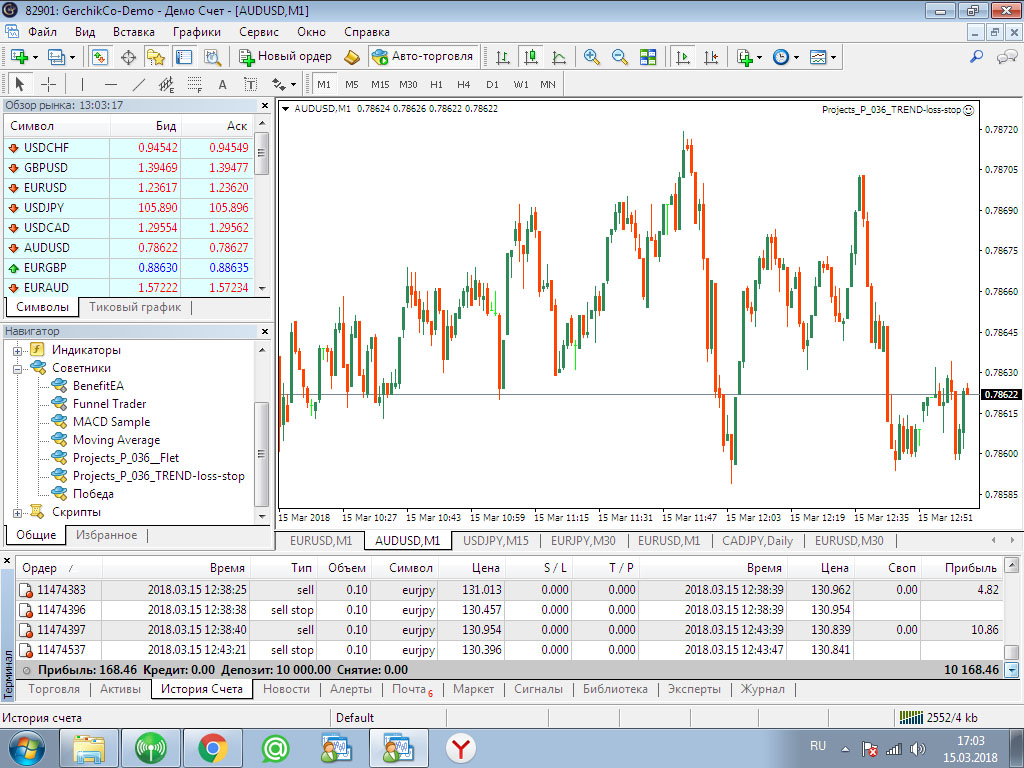Image resolution: width=1024 pixels, height=768 pixels.
Task: Open the Журнал terminal tab
Action: 762,689
